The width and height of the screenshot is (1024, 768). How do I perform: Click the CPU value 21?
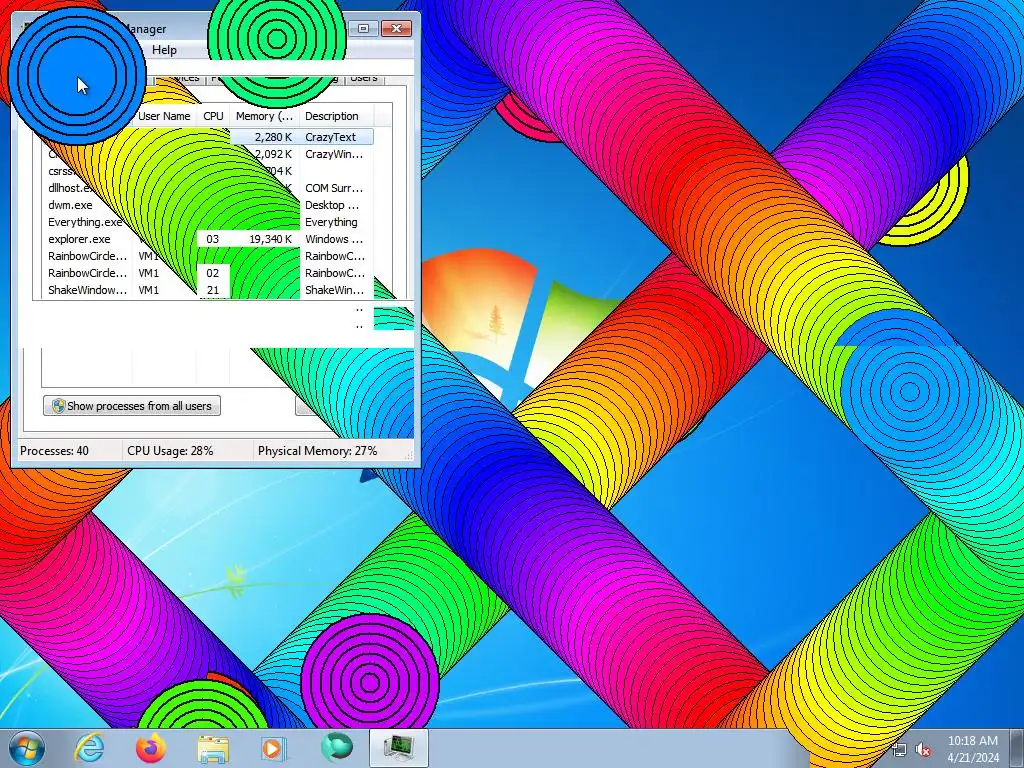pyautogui.click(x=212, y=290)
